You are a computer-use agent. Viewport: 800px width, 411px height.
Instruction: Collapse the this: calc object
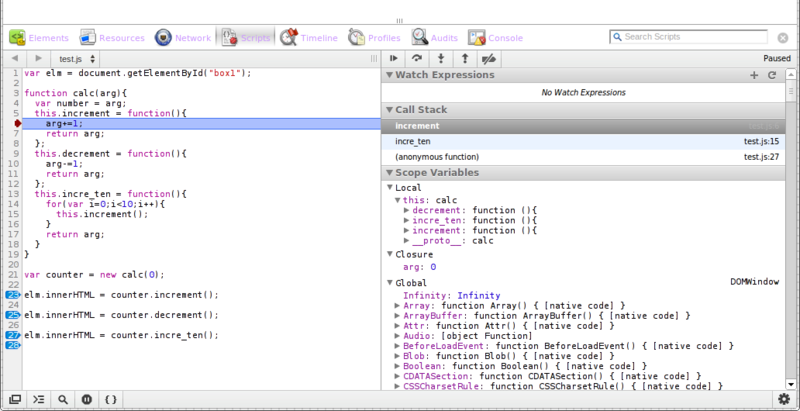(398, 200)
